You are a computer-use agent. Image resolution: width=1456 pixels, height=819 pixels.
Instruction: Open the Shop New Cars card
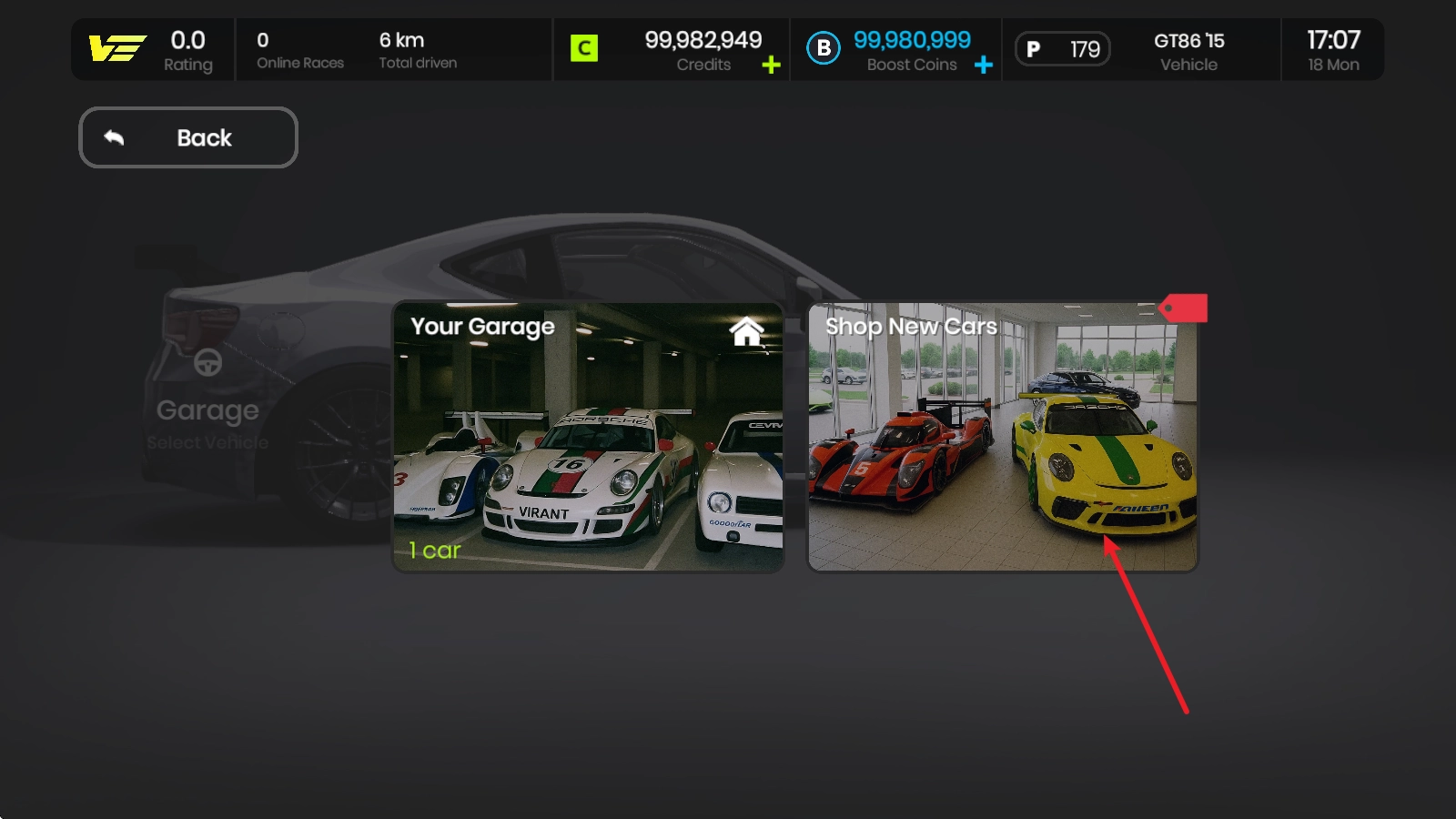[1003, 437]
